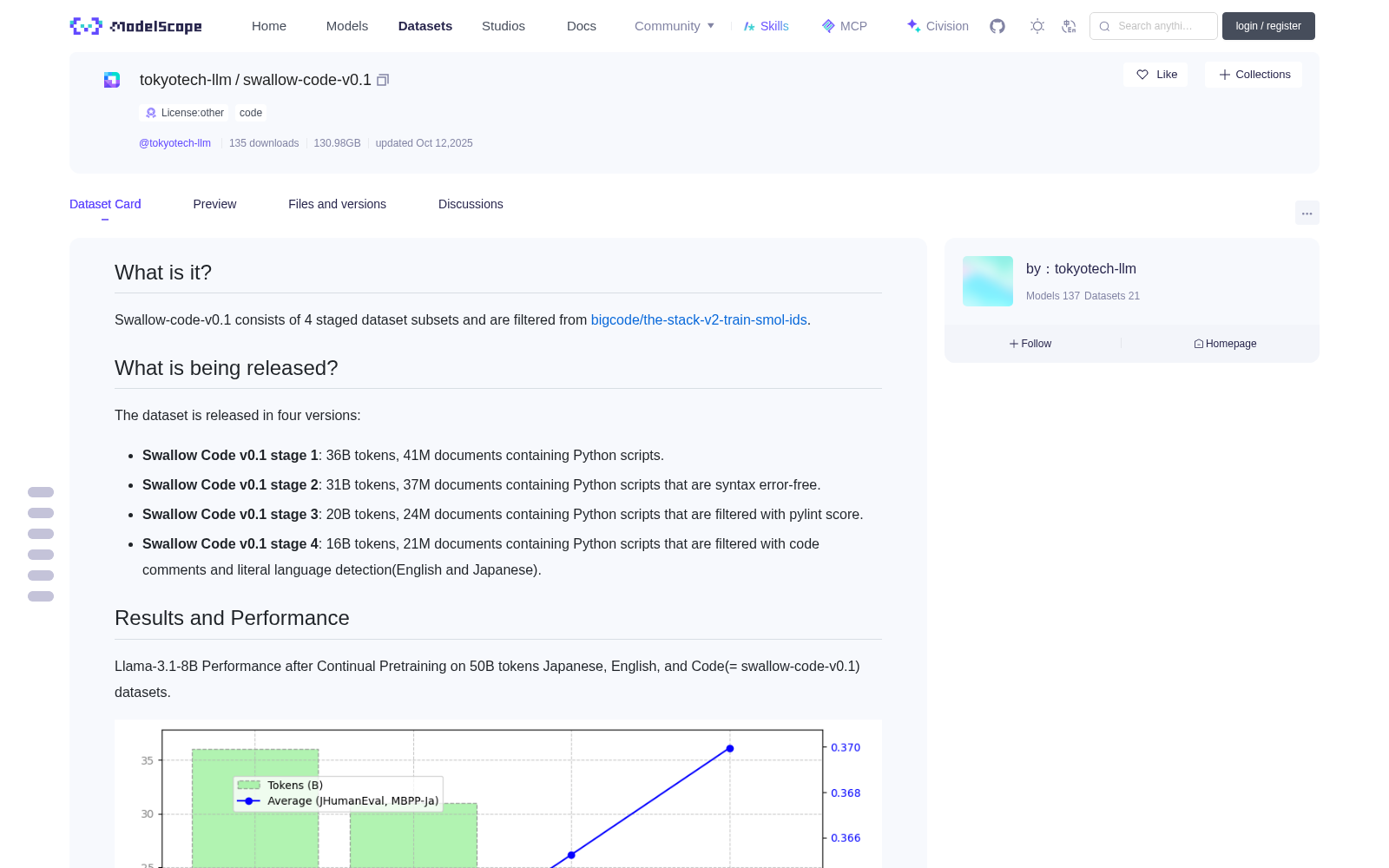Switch to Files and versions tab

point(337,204)
